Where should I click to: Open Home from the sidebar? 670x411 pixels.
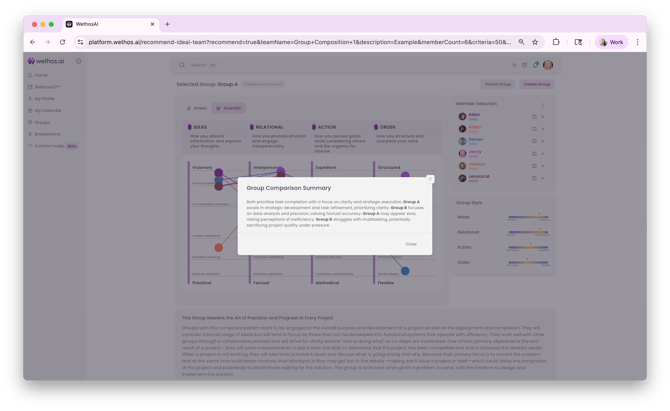coord(41,75)
